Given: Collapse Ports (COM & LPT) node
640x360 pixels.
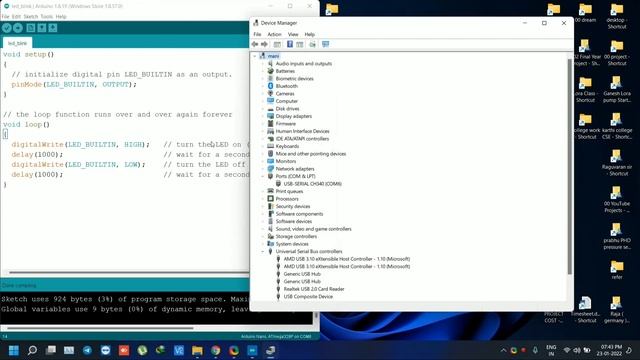Looking at the screenshot, I should [263, 176].
